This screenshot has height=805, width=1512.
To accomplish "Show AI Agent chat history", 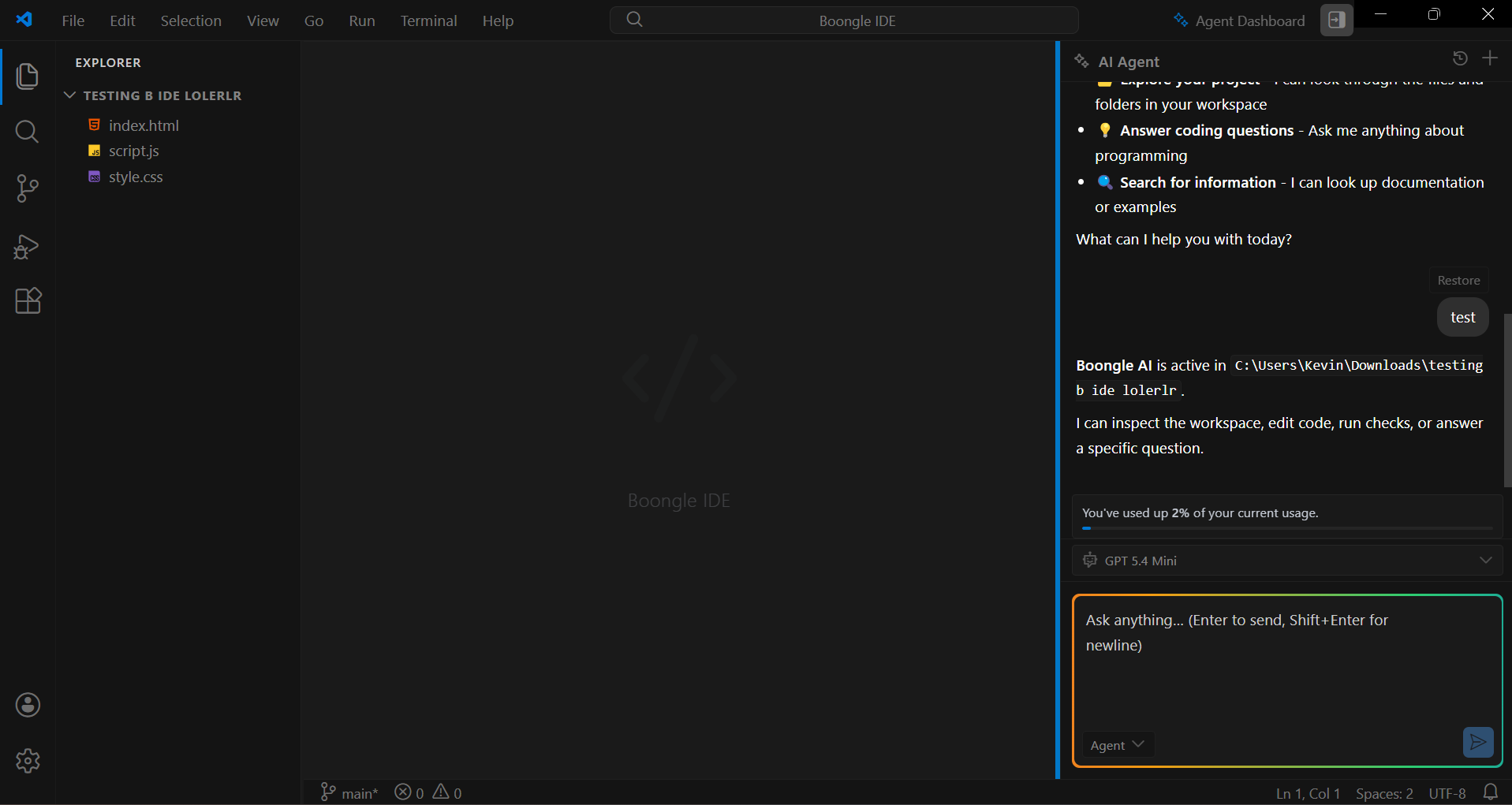I will coord(1460,58).
